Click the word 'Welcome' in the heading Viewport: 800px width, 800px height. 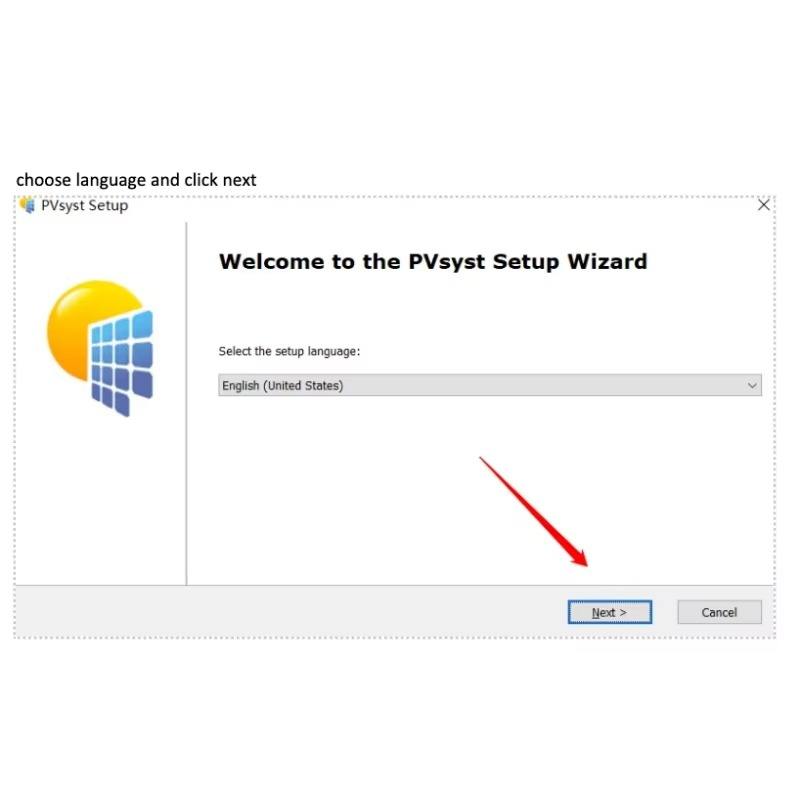click(x=271, y=262)
